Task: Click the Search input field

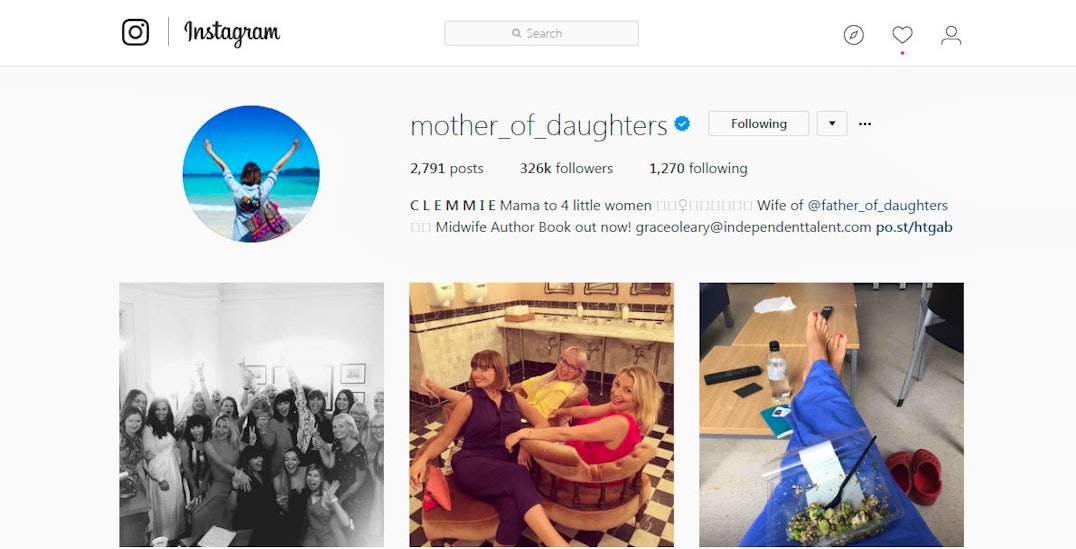Action: [x=541, y=33]
